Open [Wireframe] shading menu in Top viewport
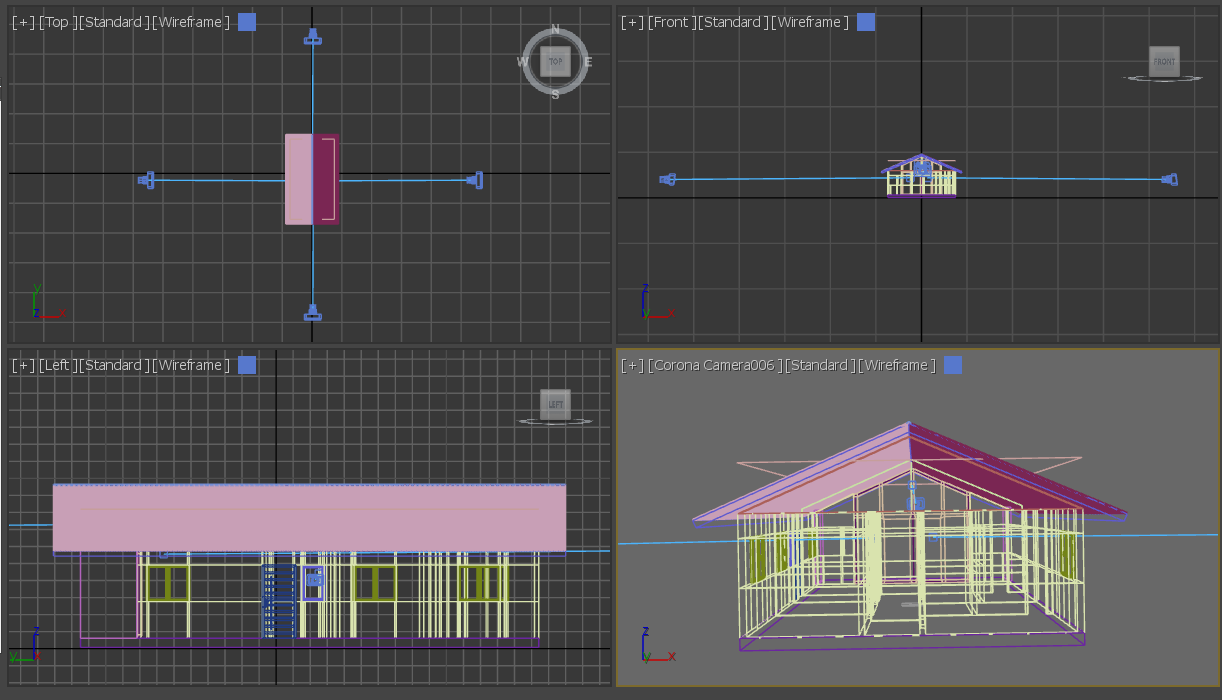Viewport: 1222px width, 700px height. (x=191, y=22)
